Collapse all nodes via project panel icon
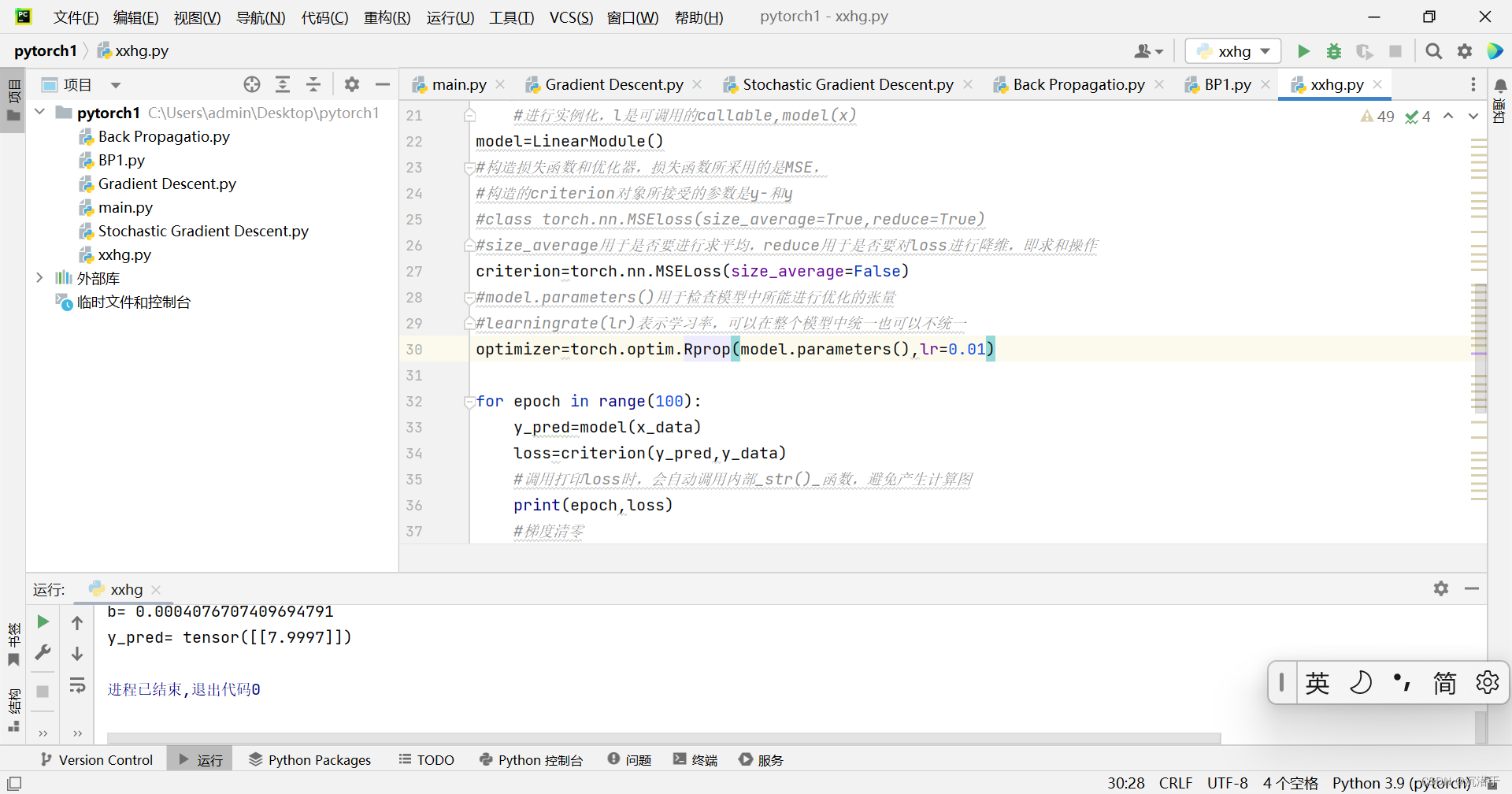Screen dimensions: 1512x794 click(x=313, y=84)
